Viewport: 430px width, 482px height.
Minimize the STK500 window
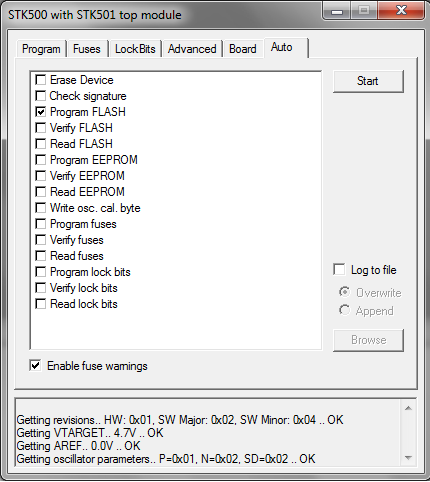pos(337,11)
